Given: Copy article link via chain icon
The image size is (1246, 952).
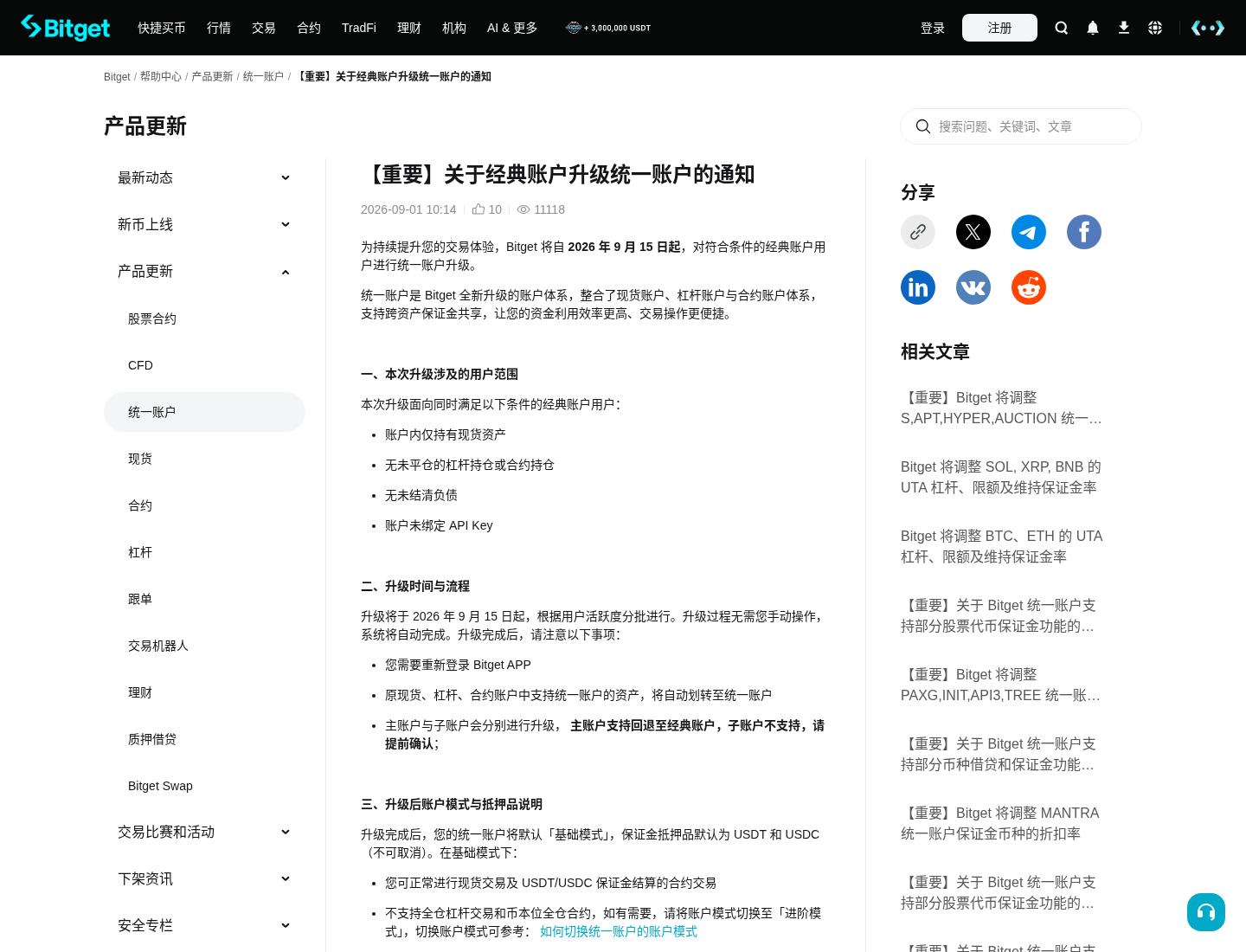Looking at the screenshot, I should [x=918, y=232].
